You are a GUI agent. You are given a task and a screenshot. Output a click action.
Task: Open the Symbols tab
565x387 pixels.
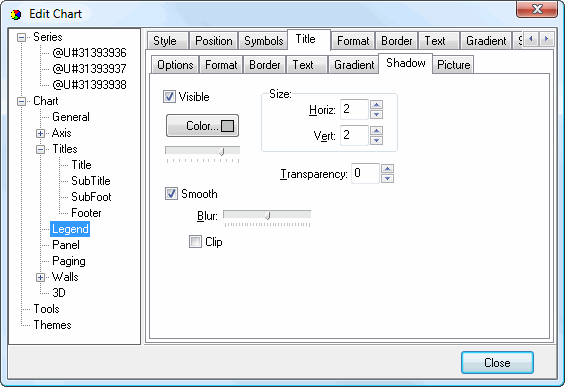tap(263, 41)
